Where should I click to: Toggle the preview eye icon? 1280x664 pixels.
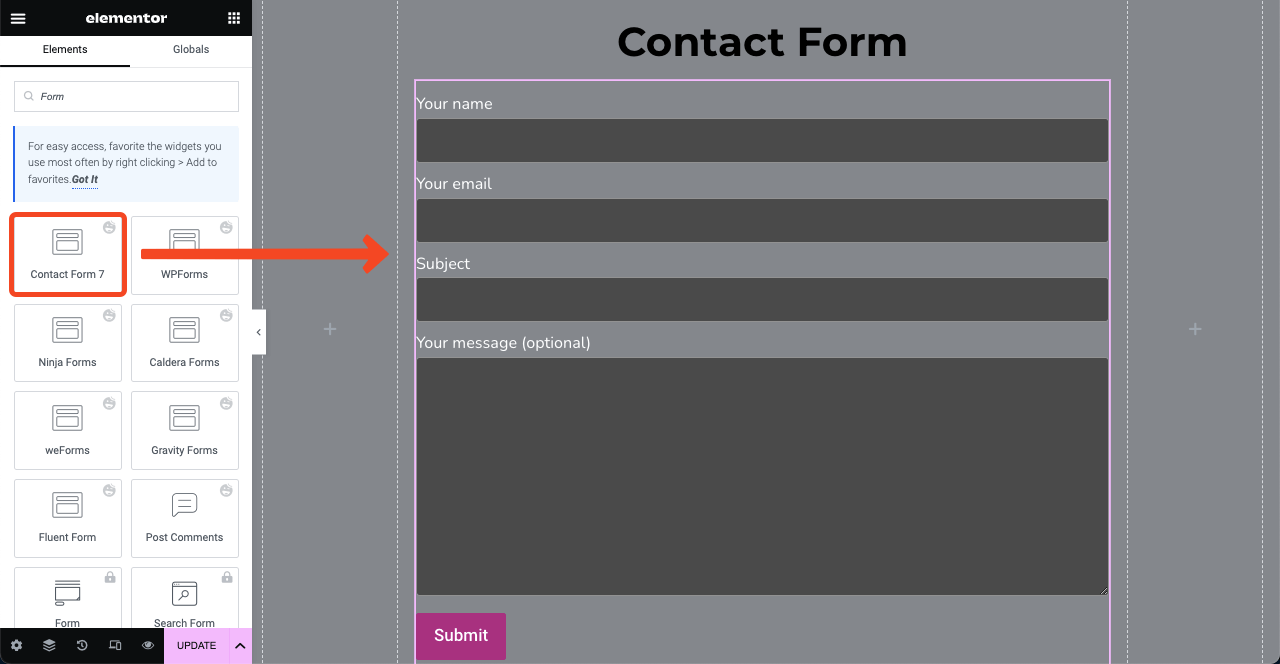148,646
